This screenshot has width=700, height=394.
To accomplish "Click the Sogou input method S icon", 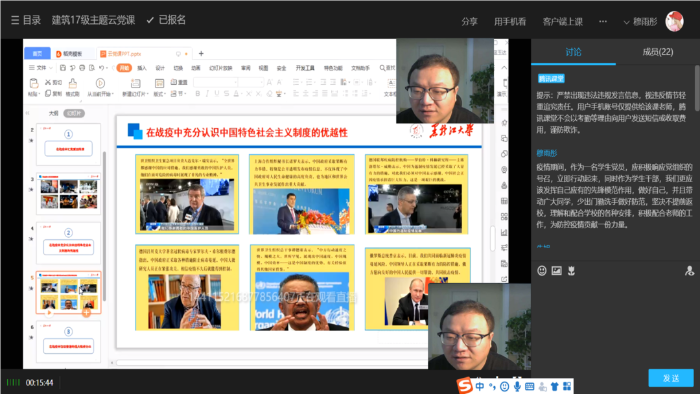I will [465, 386].
